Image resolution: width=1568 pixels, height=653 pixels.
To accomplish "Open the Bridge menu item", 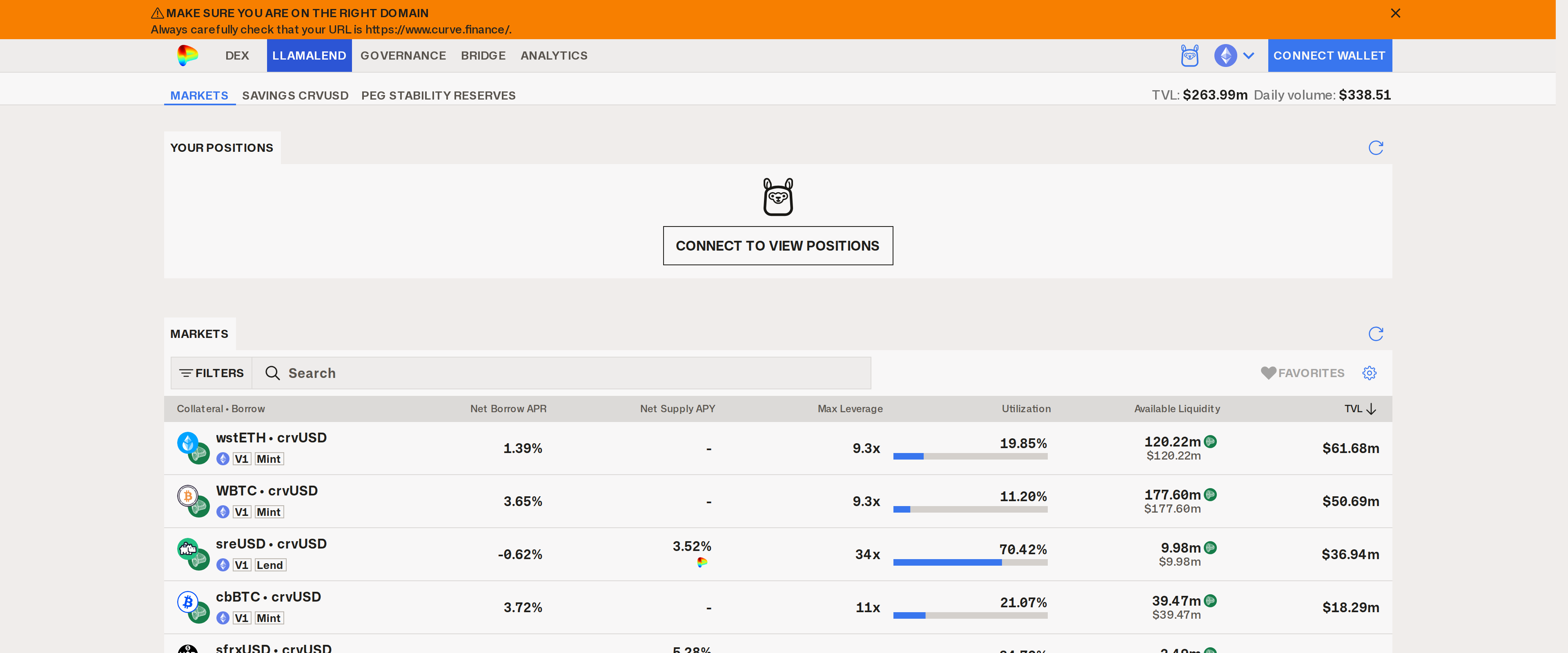I will (483, 56).
